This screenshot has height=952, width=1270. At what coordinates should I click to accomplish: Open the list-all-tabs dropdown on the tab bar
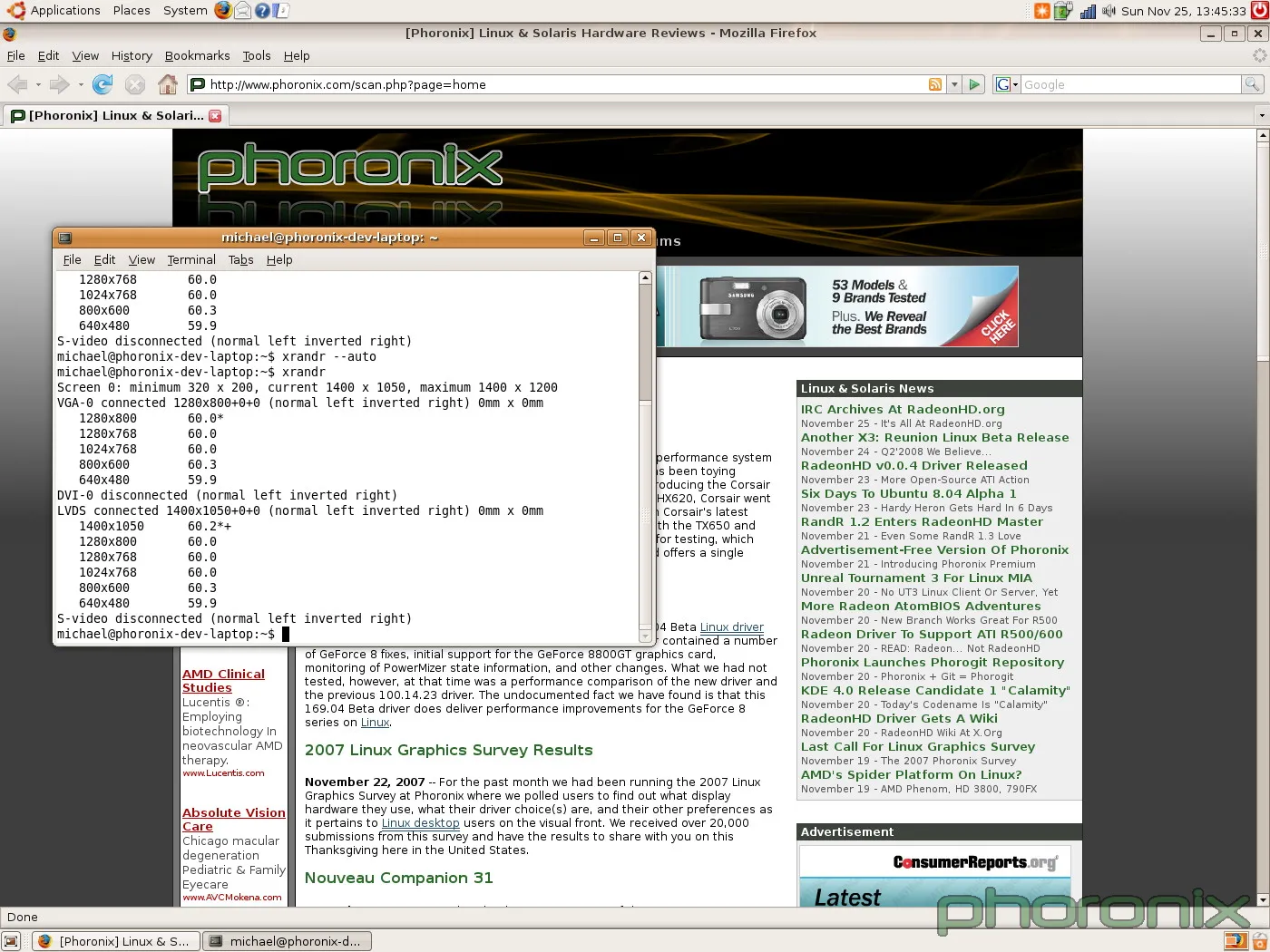[1261, 115]
